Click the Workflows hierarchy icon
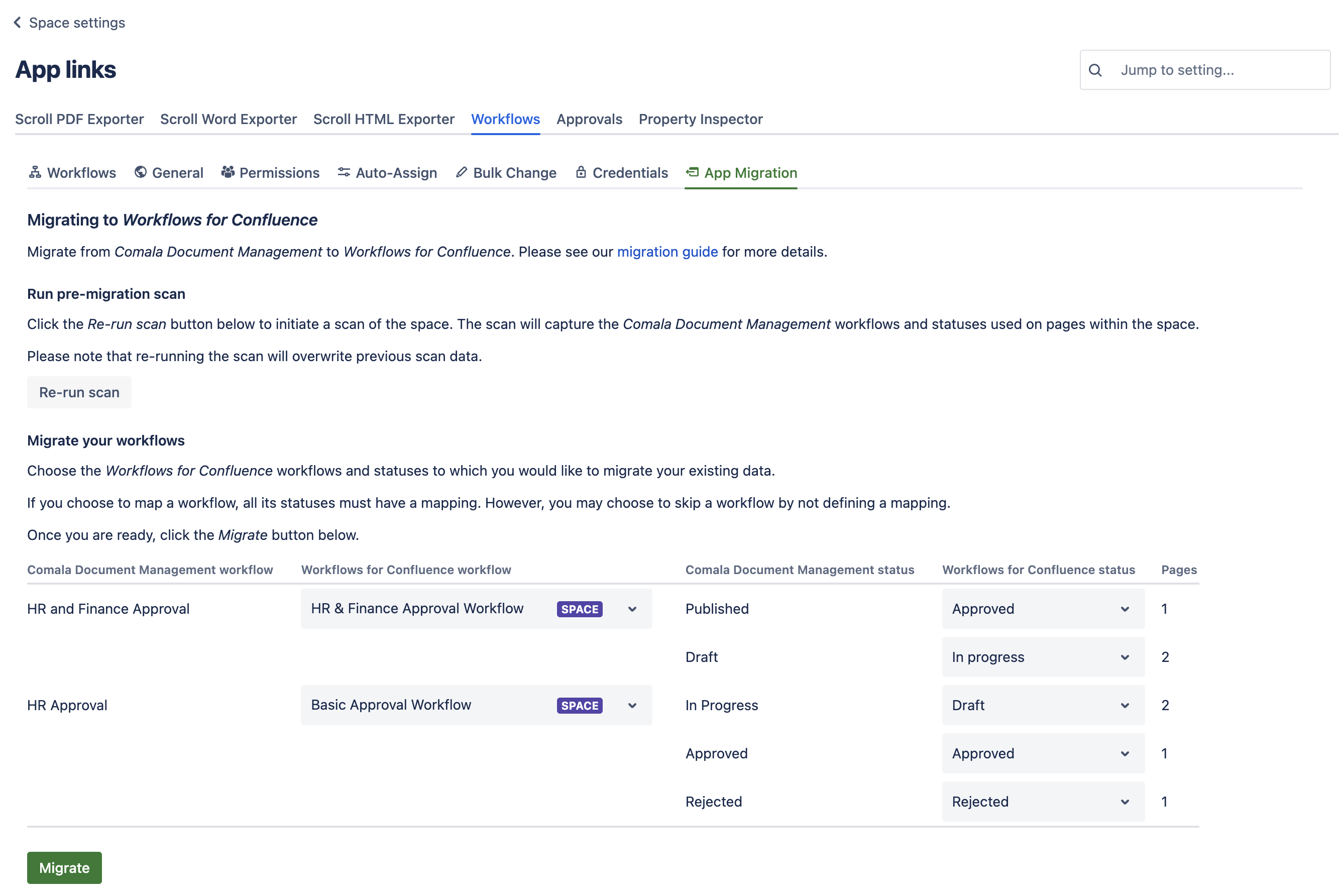The height and width of the screenshot is (896, 1342). click(35, 172)
